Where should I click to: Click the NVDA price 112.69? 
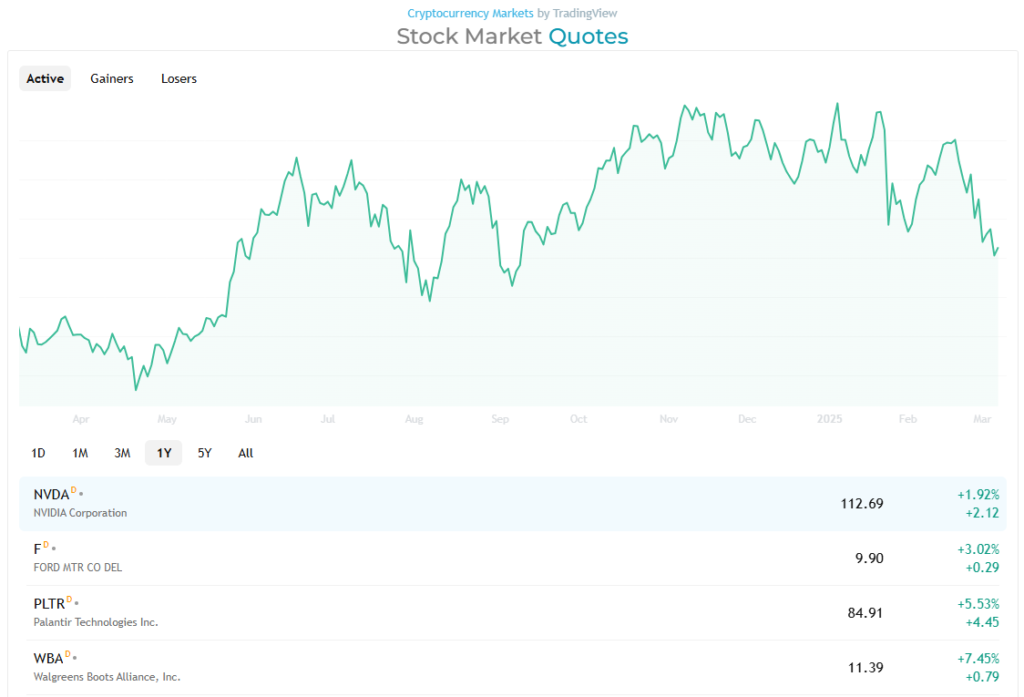pyautogui.click(x=862, y=503)
